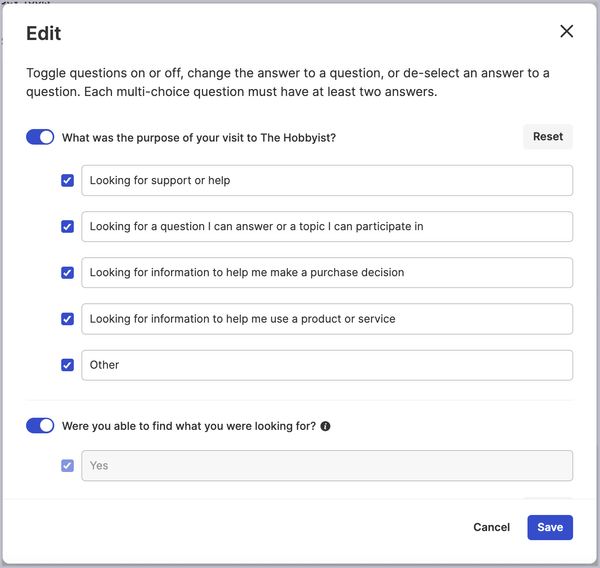
Task: Click the 'What was the purpose' question label
Action: point(199,137)
